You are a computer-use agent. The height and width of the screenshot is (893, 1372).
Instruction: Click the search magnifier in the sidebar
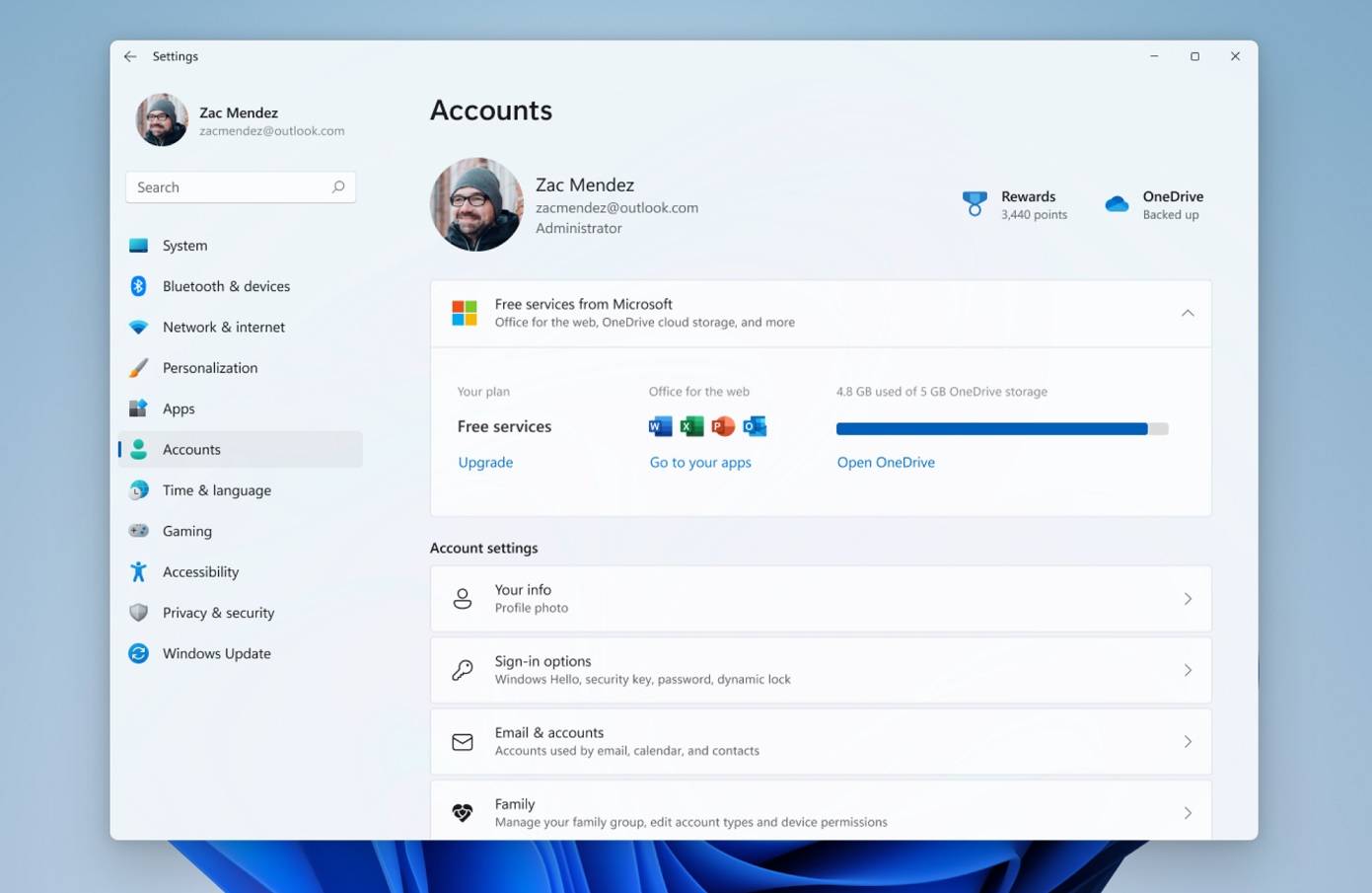point(338,186)
